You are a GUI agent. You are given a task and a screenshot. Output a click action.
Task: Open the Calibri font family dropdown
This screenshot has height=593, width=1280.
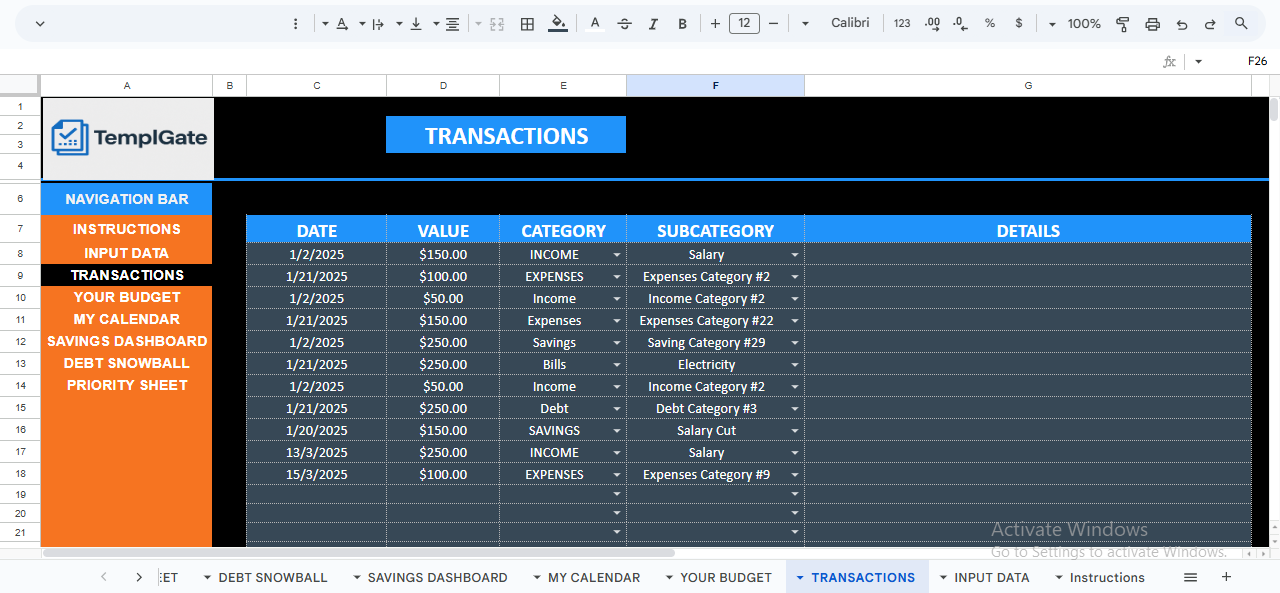tap(835, 23)
